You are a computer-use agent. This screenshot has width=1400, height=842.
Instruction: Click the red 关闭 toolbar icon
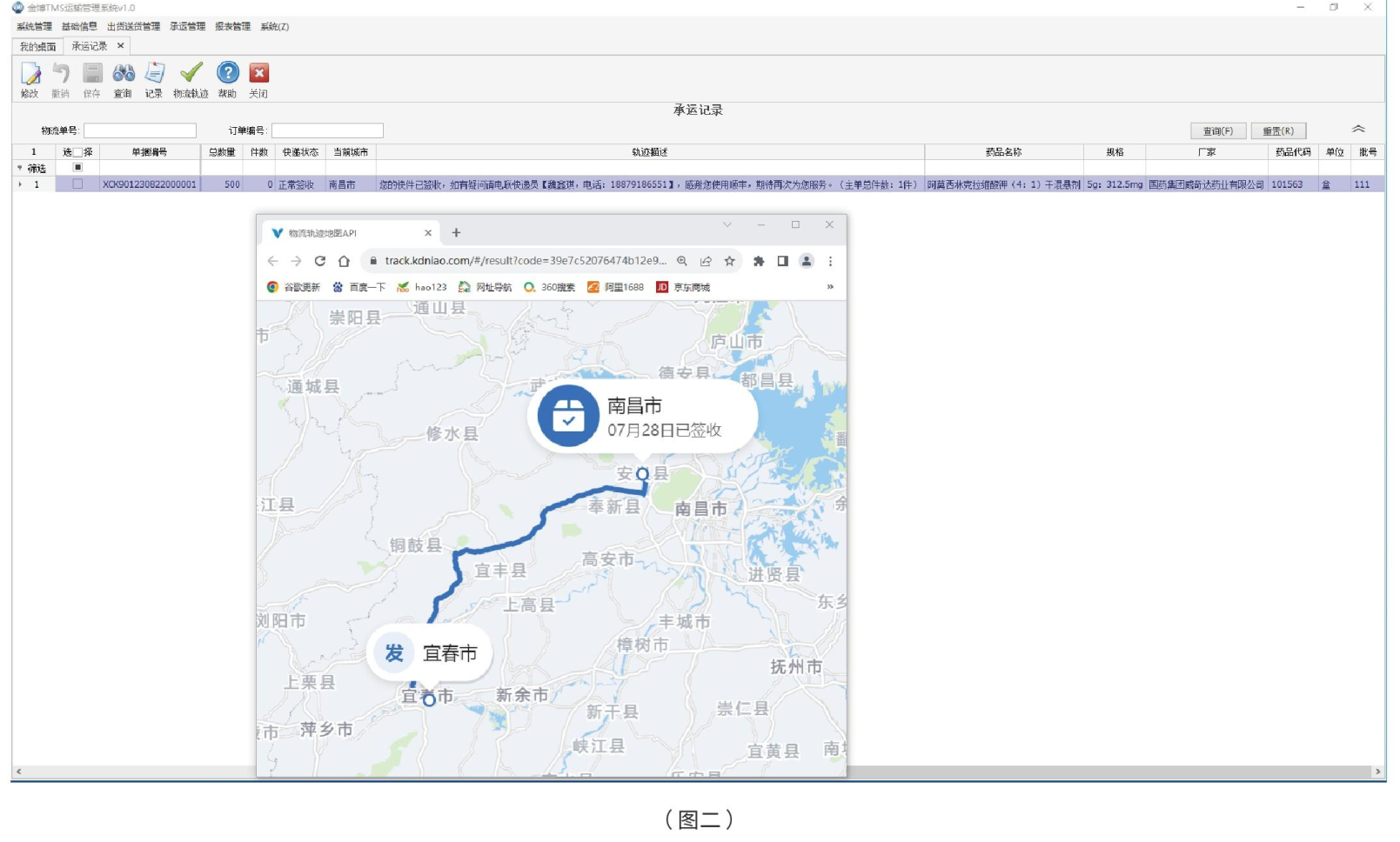[x=258, y=75]
